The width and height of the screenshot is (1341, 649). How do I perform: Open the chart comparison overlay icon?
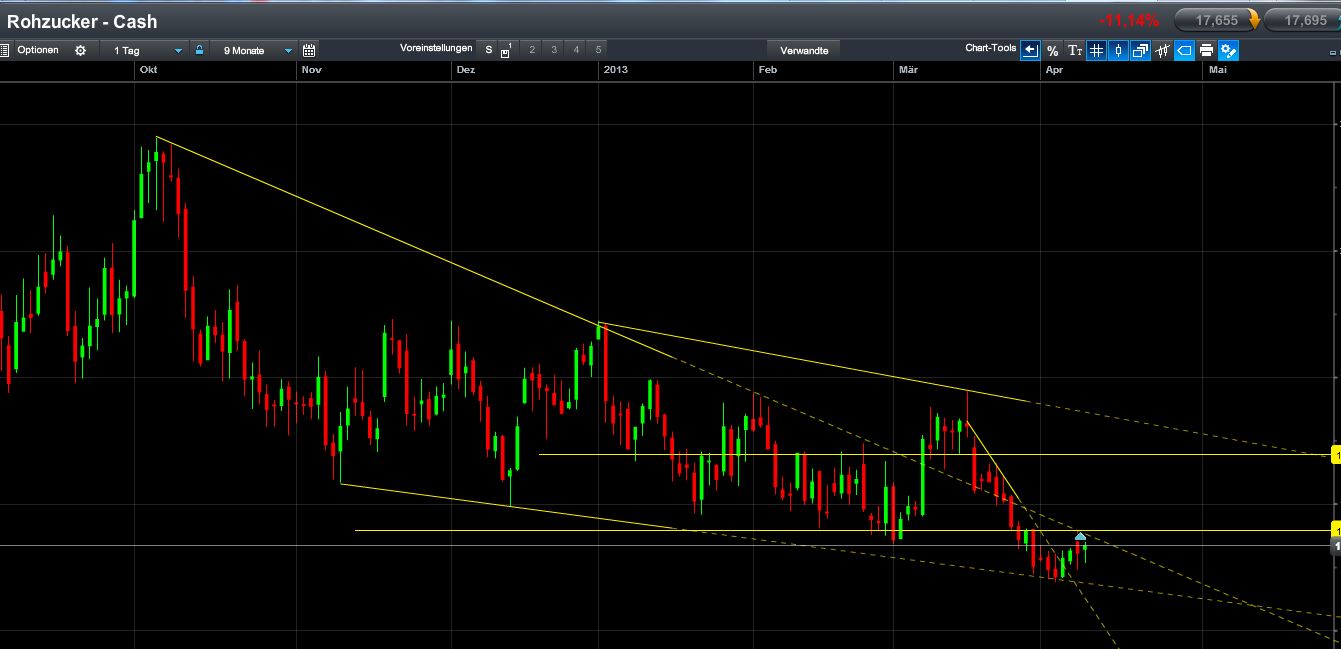pyautogui.click(x=1140, y=51)
